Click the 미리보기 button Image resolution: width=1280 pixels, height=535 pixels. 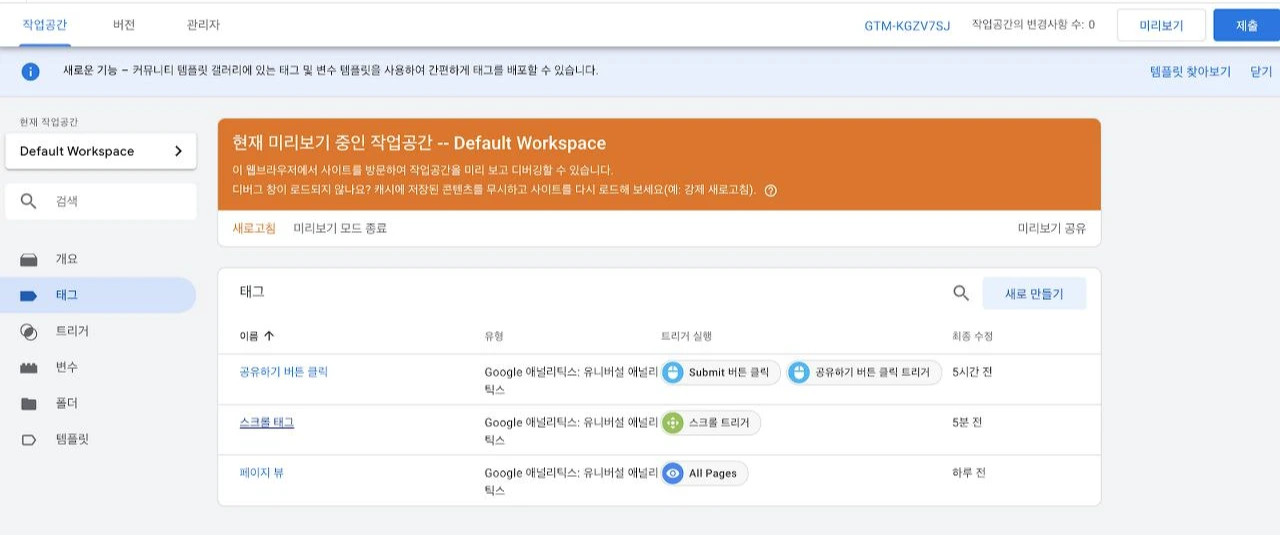[1161, 26]
